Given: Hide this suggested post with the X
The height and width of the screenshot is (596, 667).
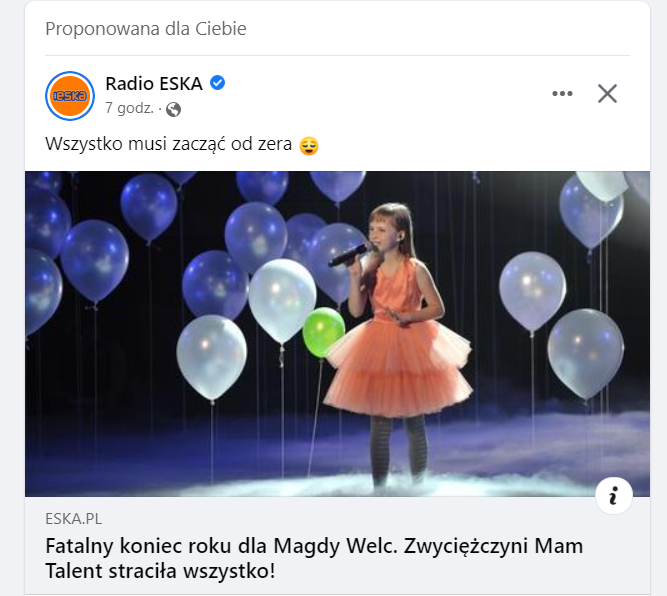Looking at the screenshot, I should click(x=607, y=94).
